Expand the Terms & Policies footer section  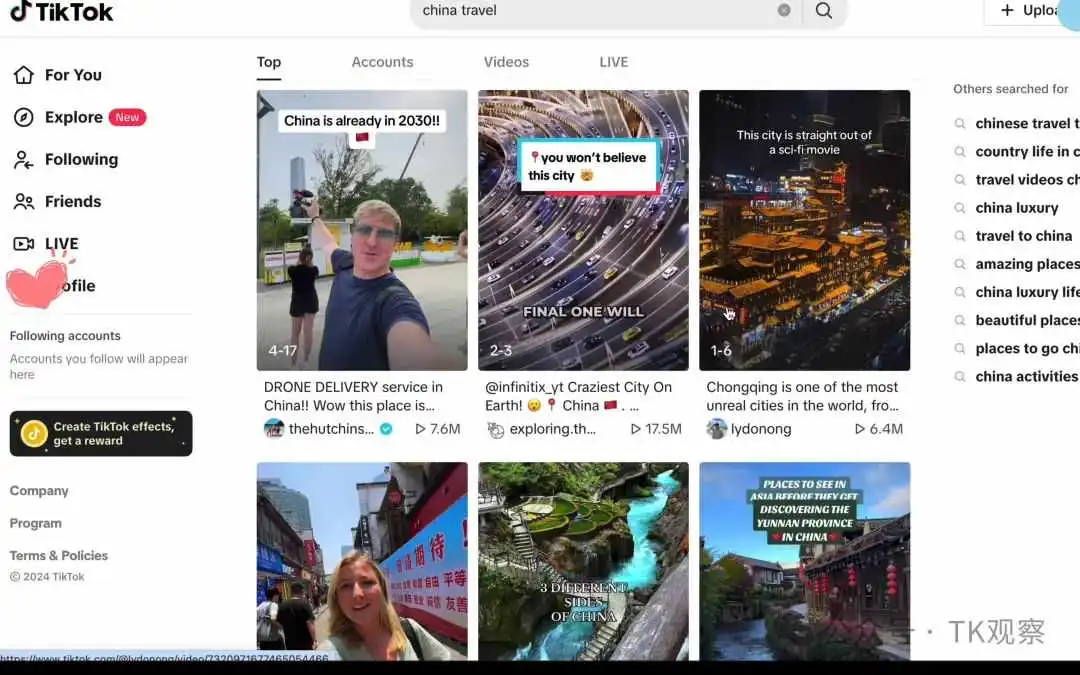point(59,556)
